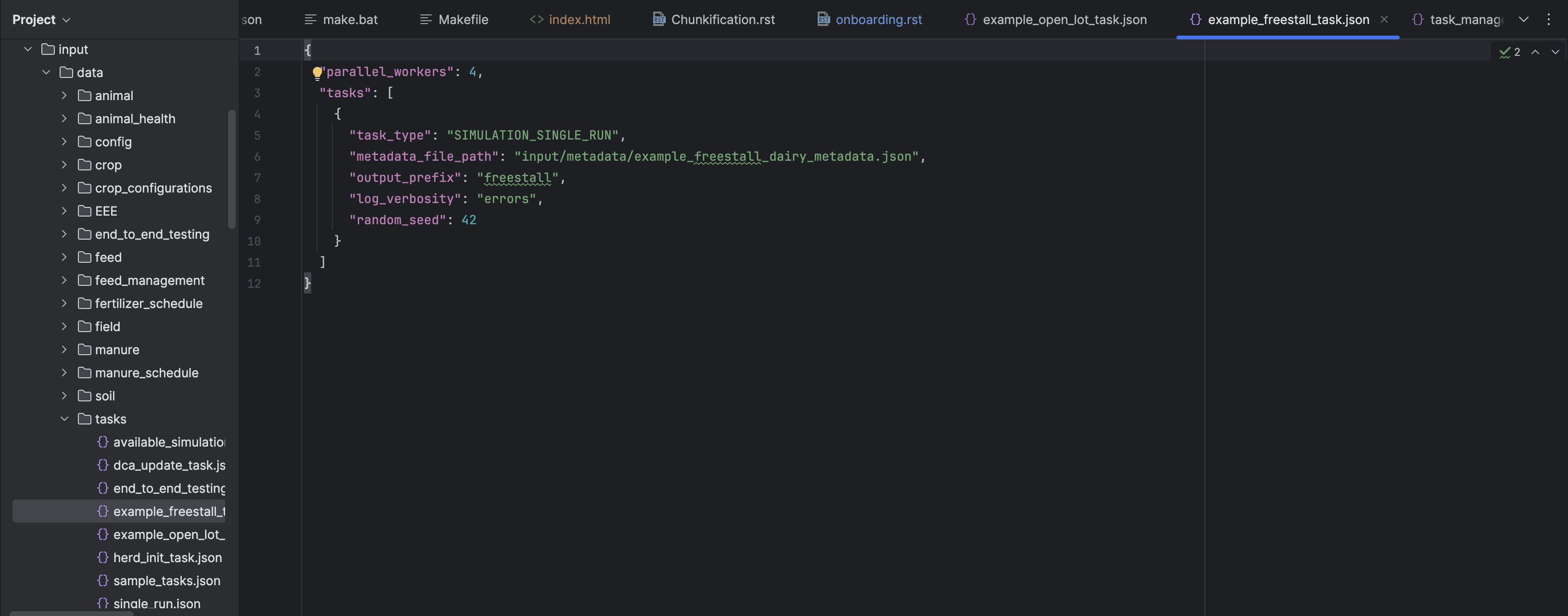Click the animal_health folder icon
The width and height of the screenshot is (1568, 616).
pos(85,119)
